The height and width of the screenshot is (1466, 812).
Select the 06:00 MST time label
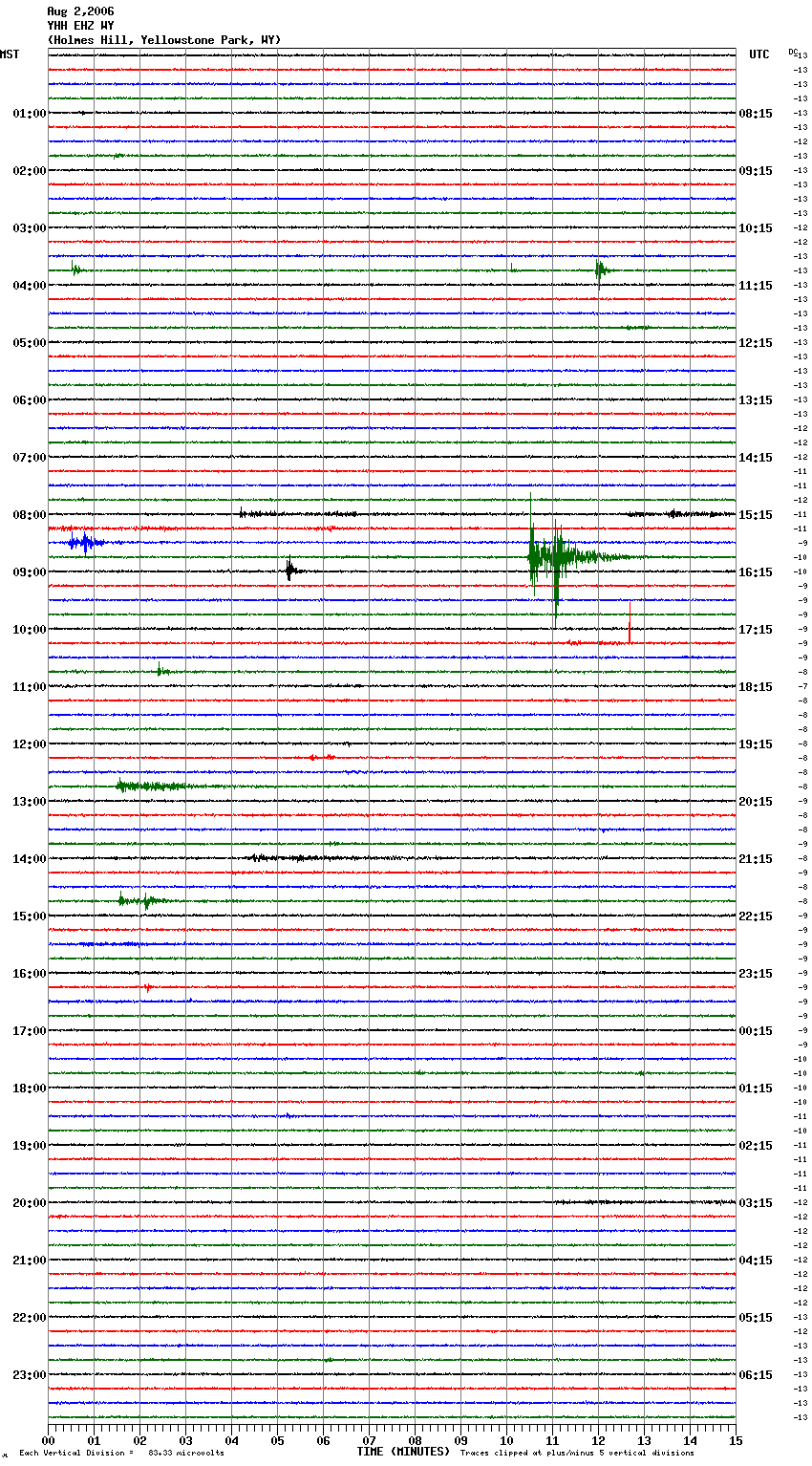pyautogui.click(x=30, y=400)
